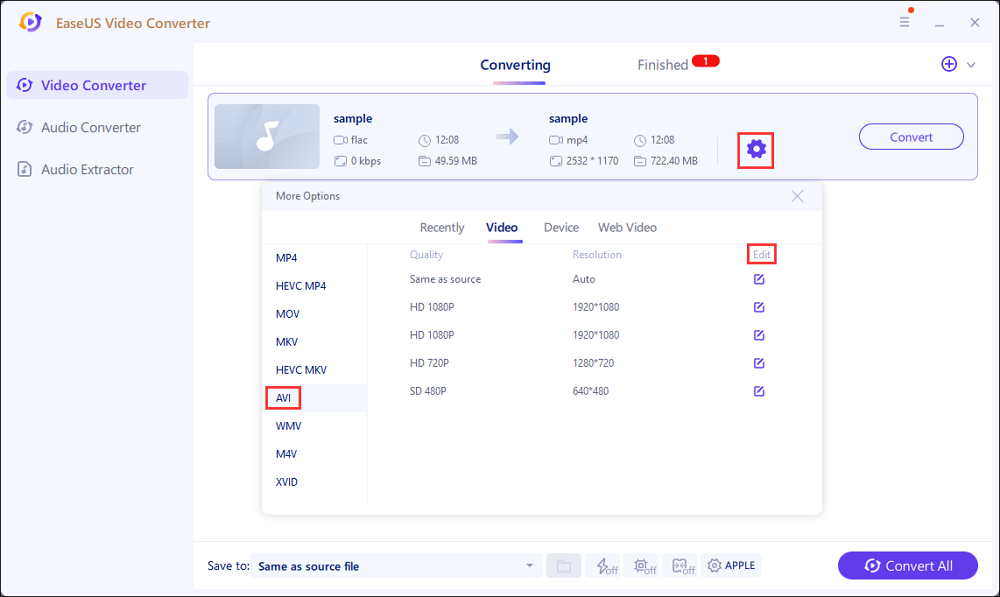This screenshot has height=597, width=1000.
Task: Click edit icon for HD 720P row
Action: [x=759, y=363]
